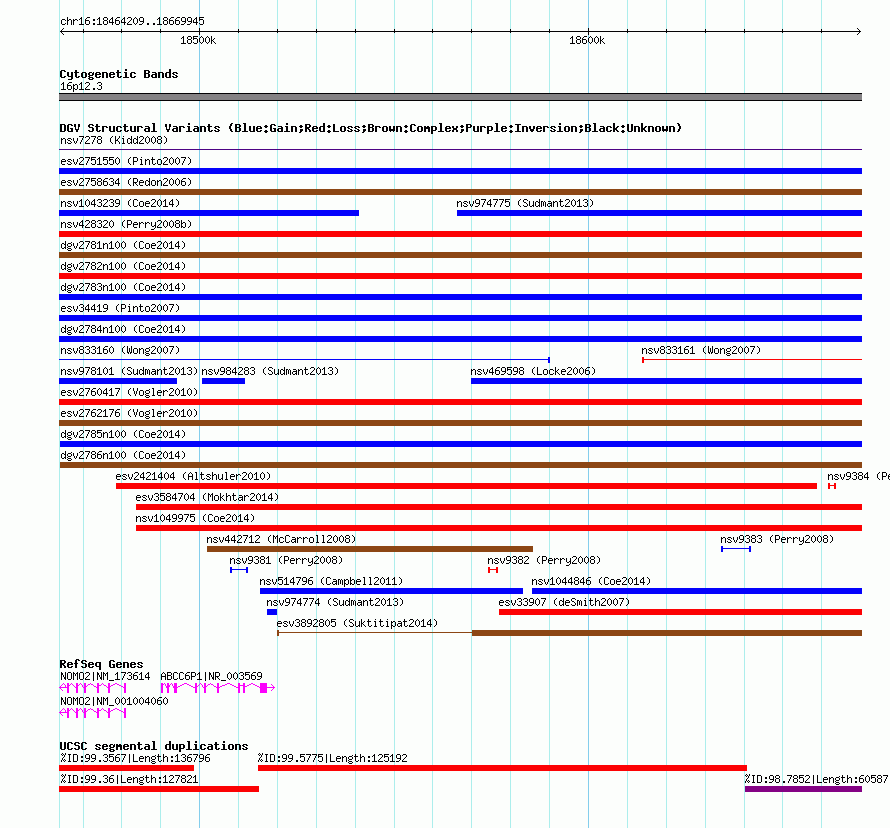
Task: Open the DGV Structural Variants track heading
Action: coord(371,128)
